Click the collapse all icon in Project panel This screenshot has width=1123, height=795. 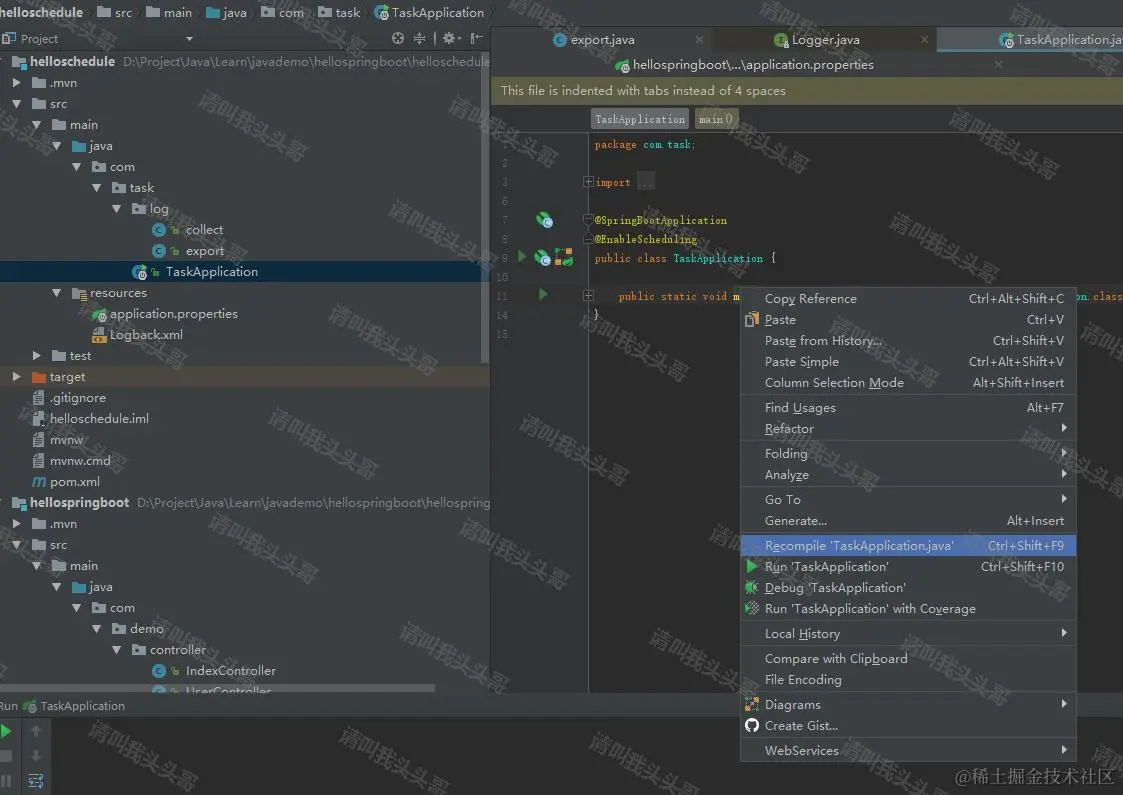coord(420,38)
